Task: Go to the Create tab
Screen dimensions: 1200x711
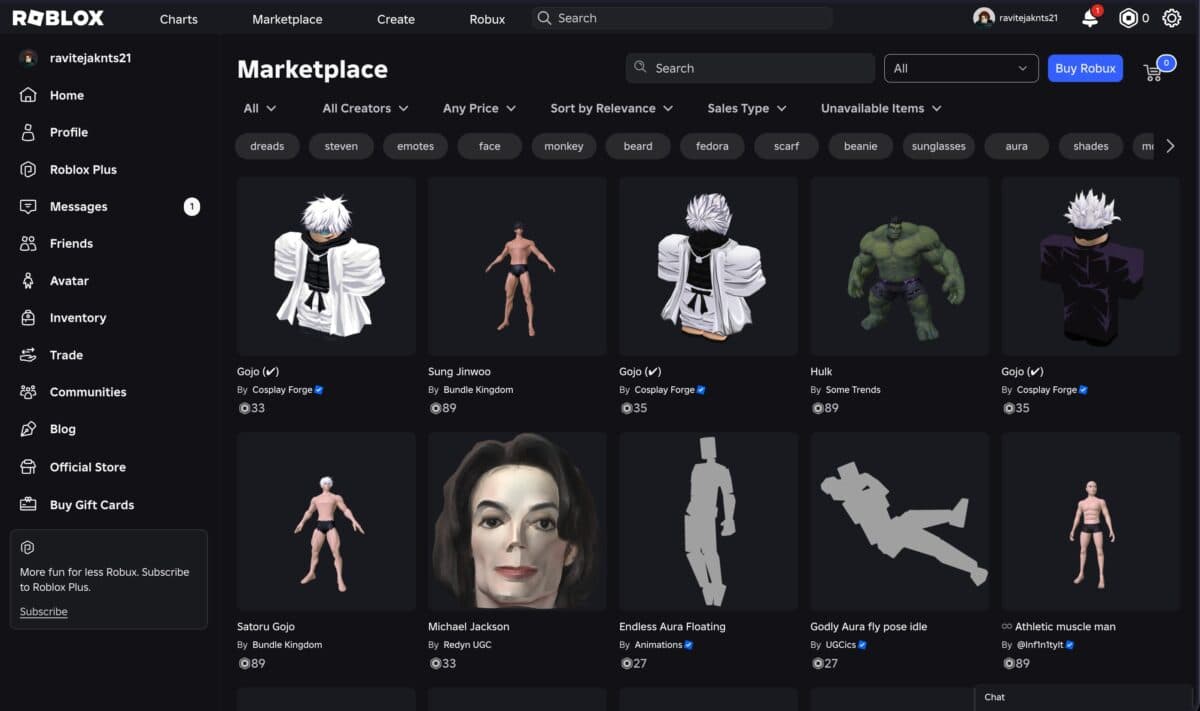Action: coord(396,19)
